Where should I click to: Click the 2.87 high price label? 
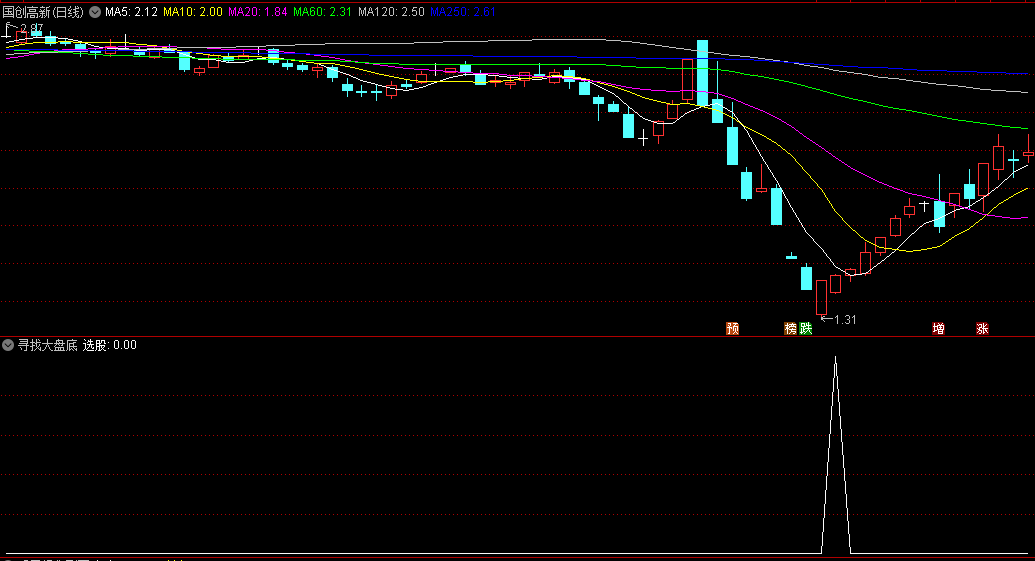click(x=32, y=28)
